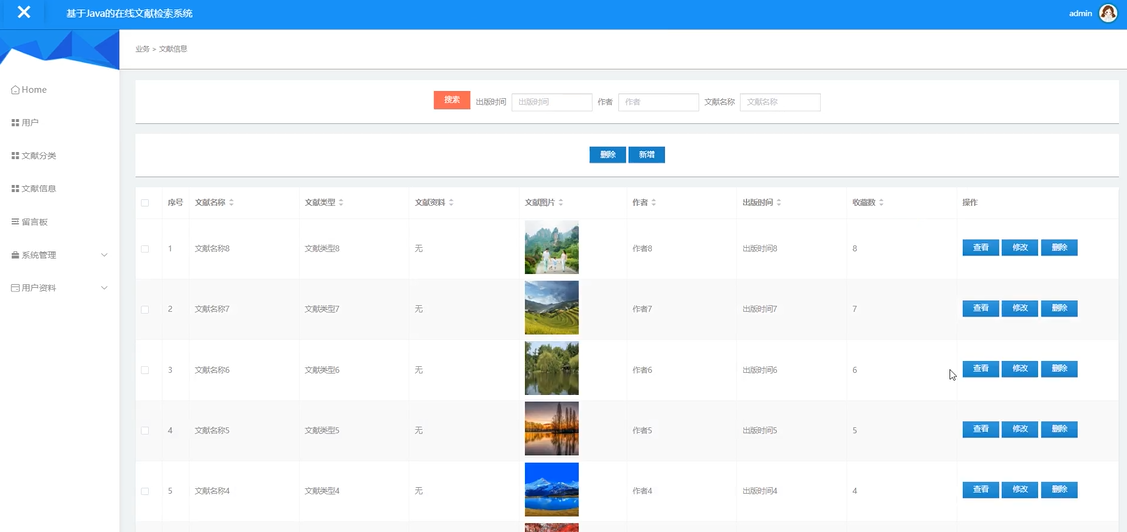
Task: Sort the 收藏数 column via arrows
Action: (x=881, y=203)
